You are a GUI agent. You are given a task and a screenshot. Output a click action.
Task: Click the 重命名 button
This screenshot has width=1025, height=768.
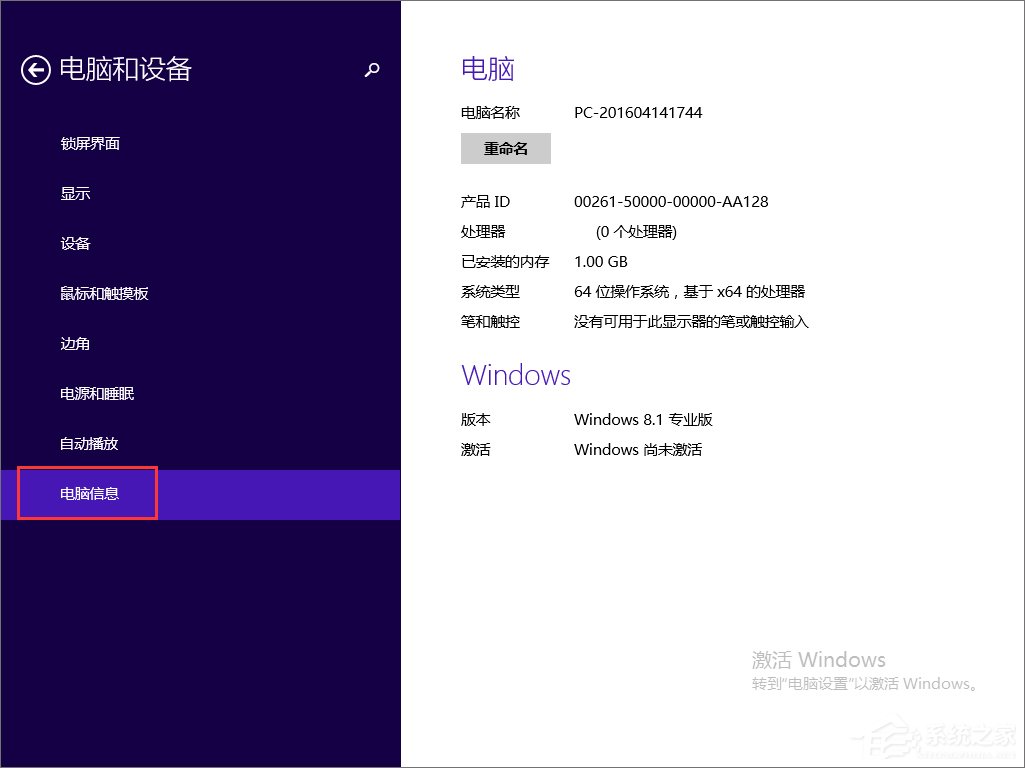pyautogui.click(x=505, y=148)
